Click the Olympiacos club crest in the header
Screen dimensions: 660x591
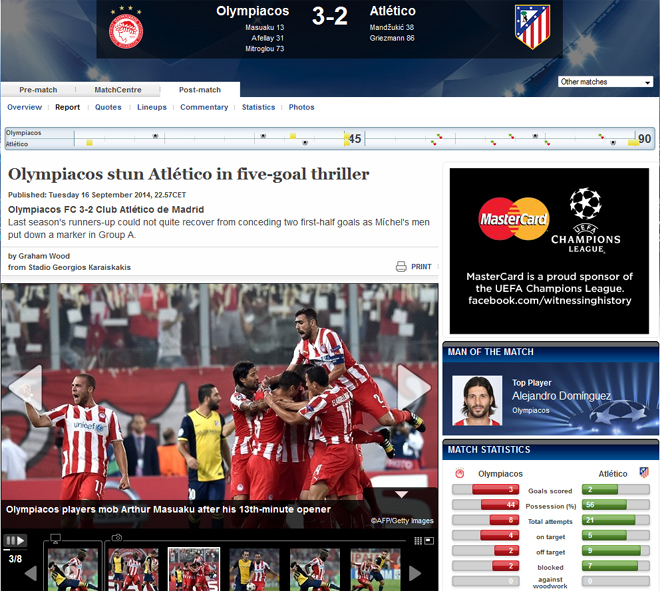126,30
